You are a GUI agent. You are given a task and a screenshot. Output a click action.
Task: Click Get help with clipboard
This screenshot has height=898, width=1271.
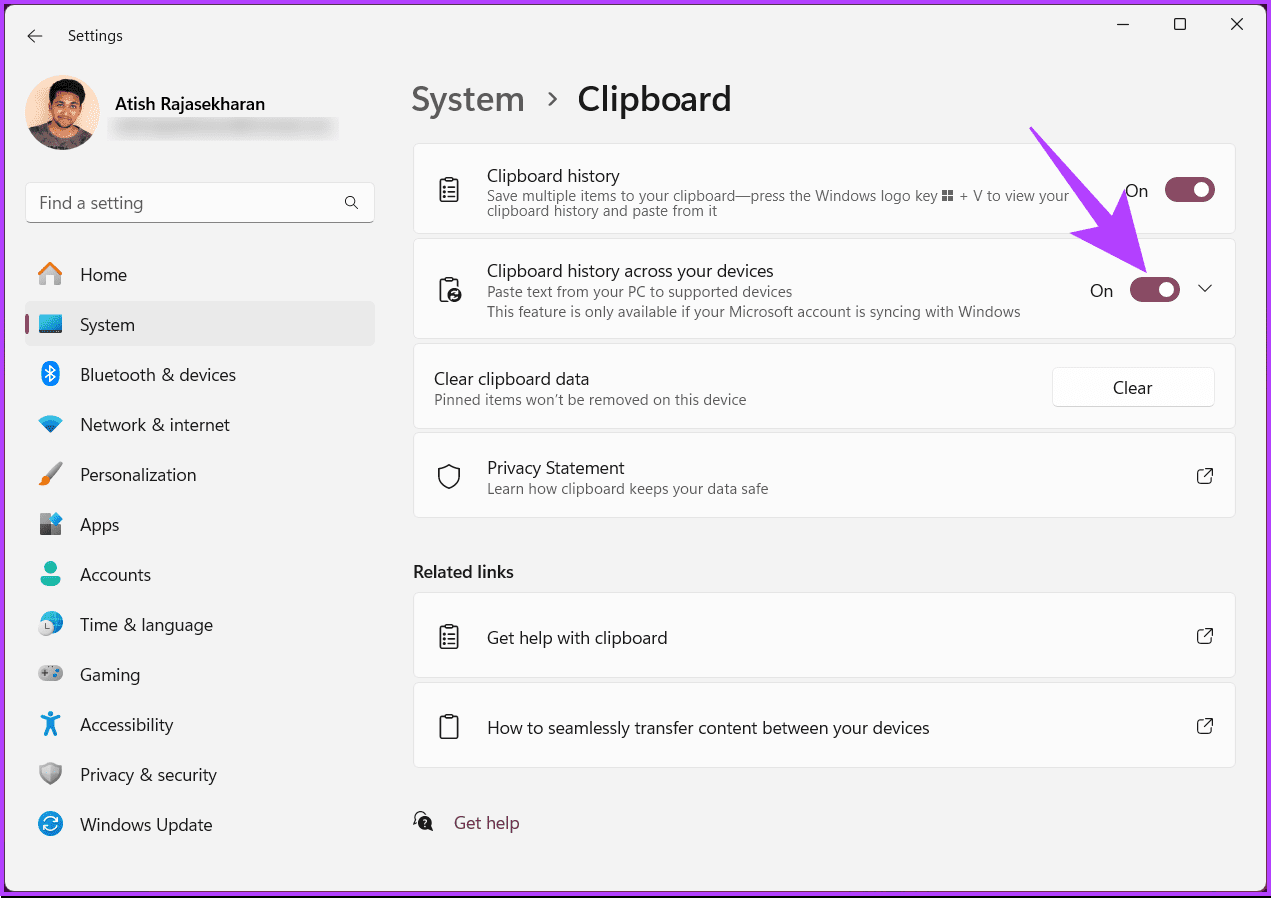[x=577, y=636]
